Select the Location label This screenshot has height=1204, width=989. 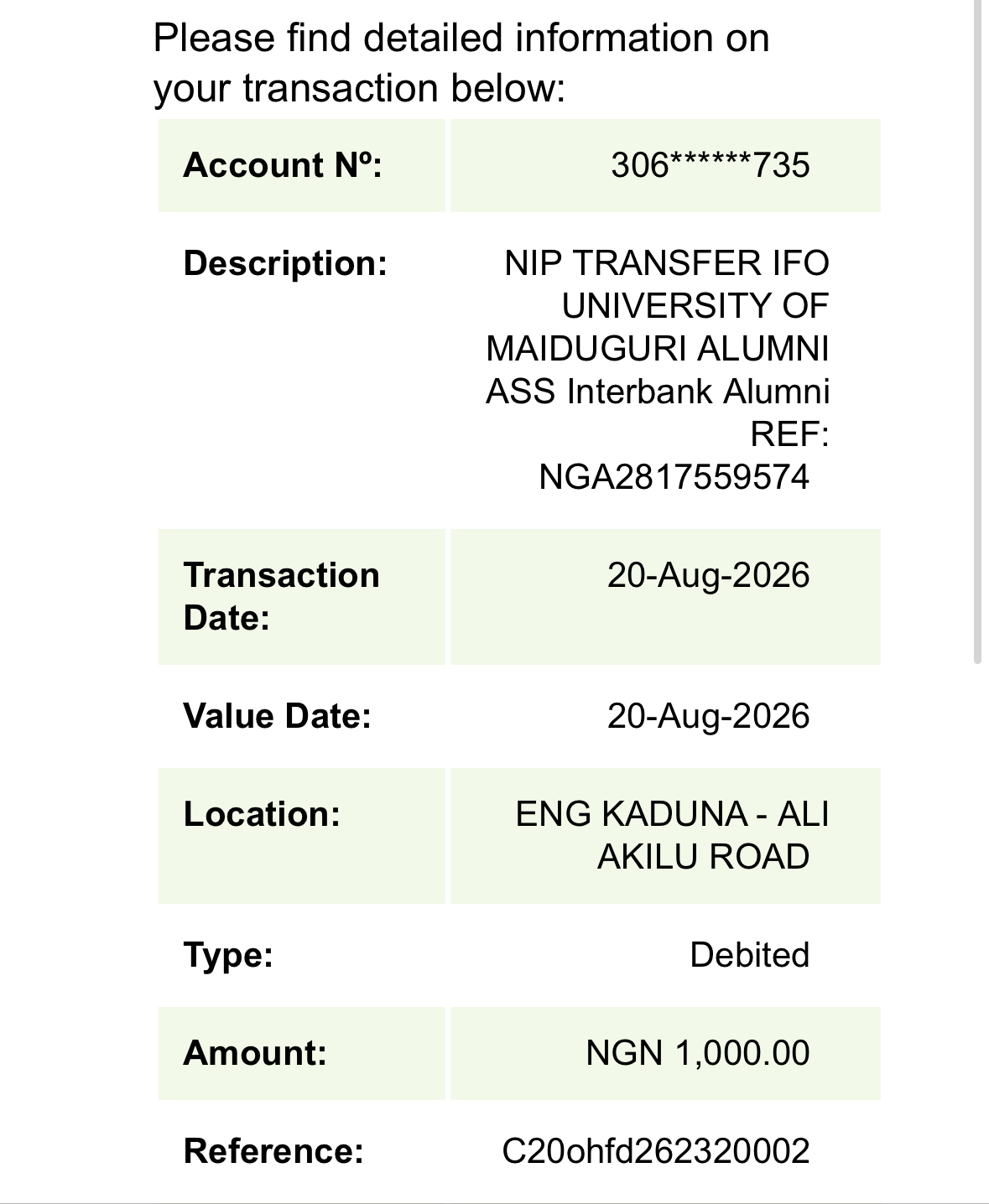tap(262, 814)
